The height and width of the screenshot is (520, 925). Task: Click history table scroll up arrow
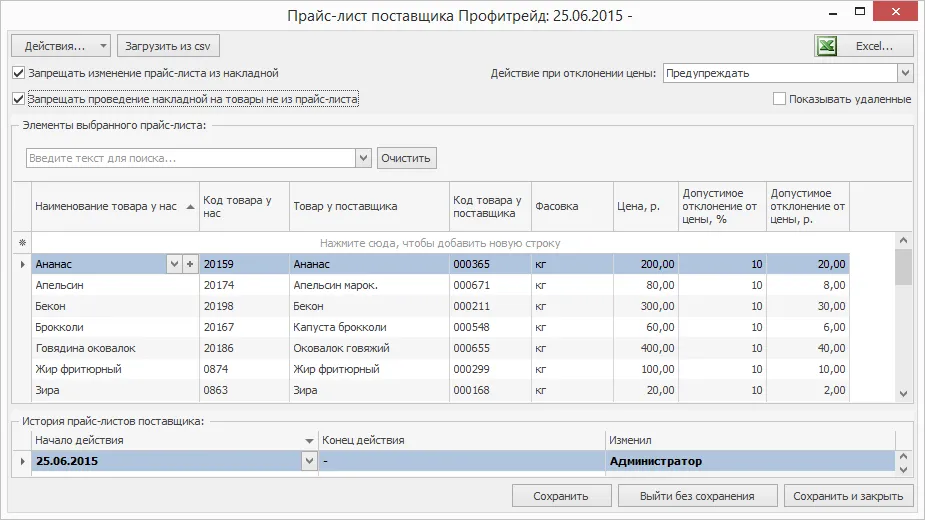(903, 456)
